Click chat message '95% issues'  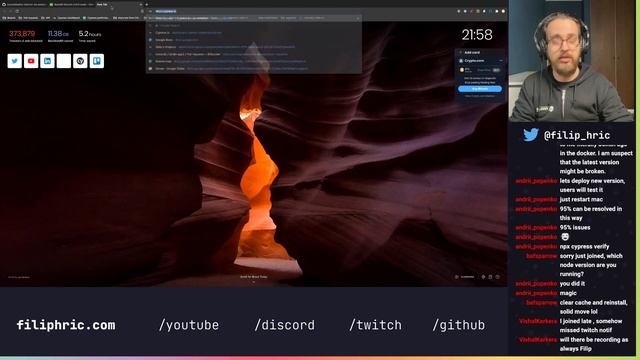point(575,227)
